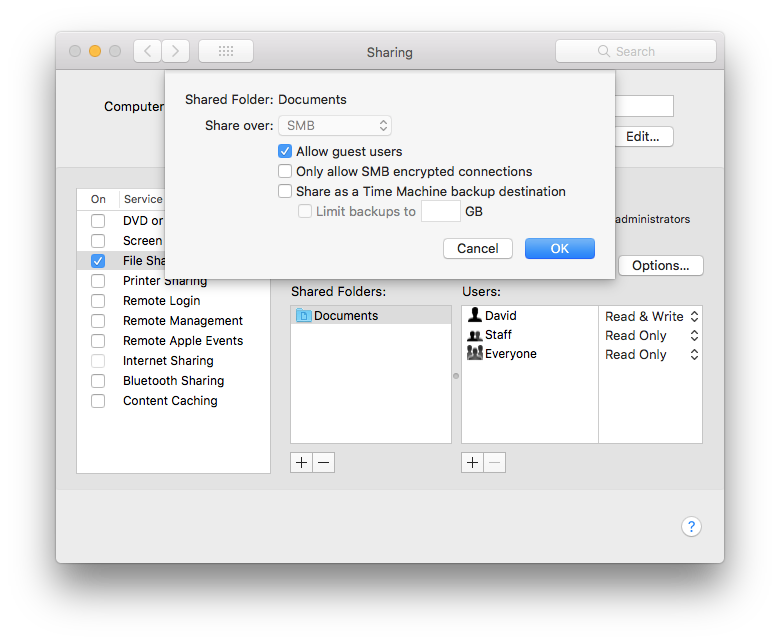Toggle the Internet Sharing checkbox

point(98,361)
